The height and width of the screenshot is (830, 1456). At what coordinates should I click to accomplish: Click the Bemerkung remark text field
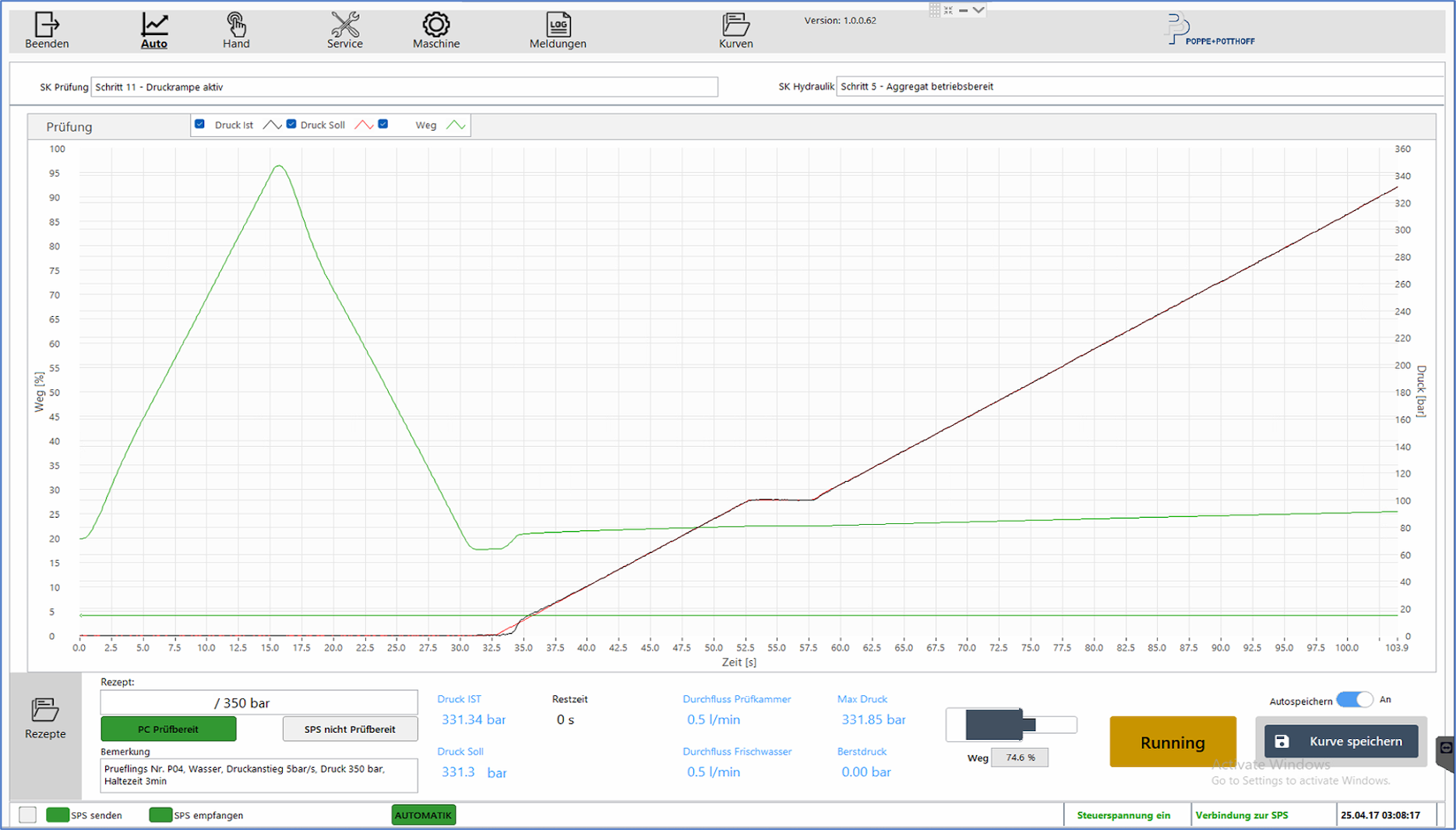pyautogui.click(x=259, y=775)
